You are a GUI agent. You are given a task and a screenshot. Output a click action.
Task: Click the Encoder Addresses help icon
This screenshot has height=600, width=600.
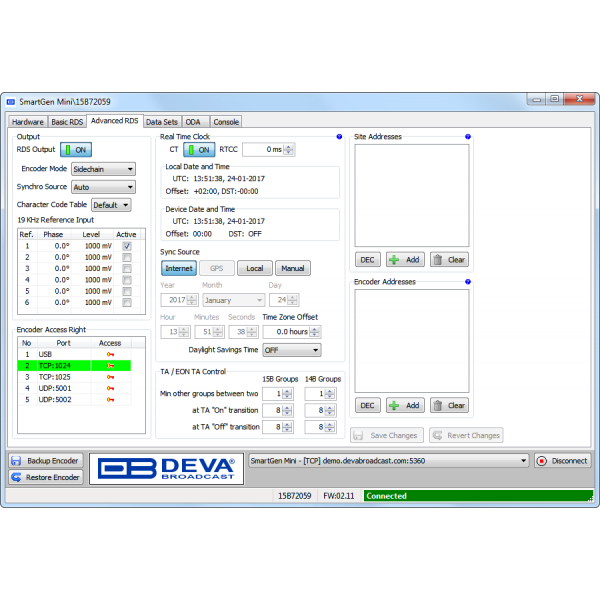pyautogui.click(x=468, y=282)
